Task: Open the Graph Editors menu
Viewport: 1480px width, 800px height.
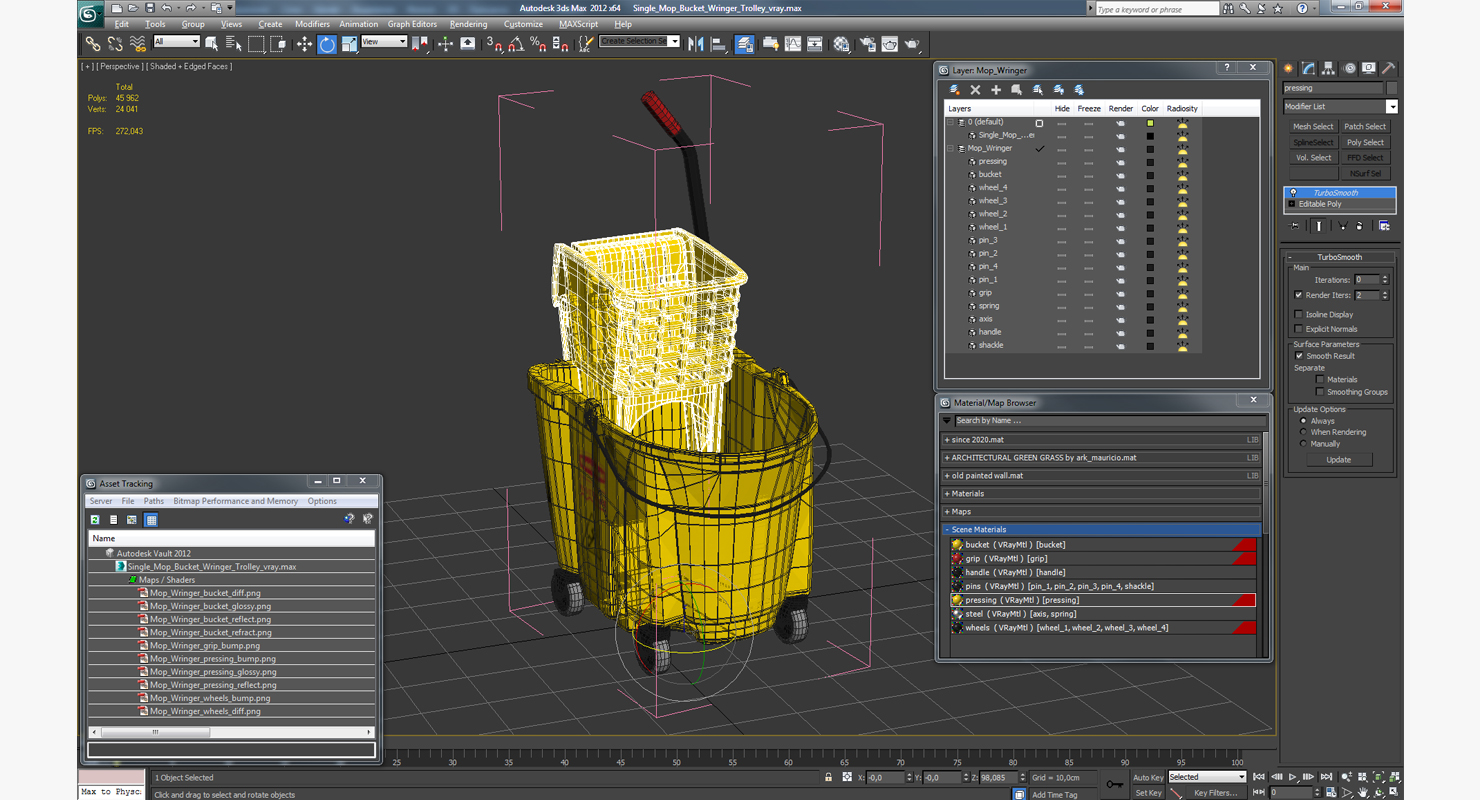Action: (412, 24)
